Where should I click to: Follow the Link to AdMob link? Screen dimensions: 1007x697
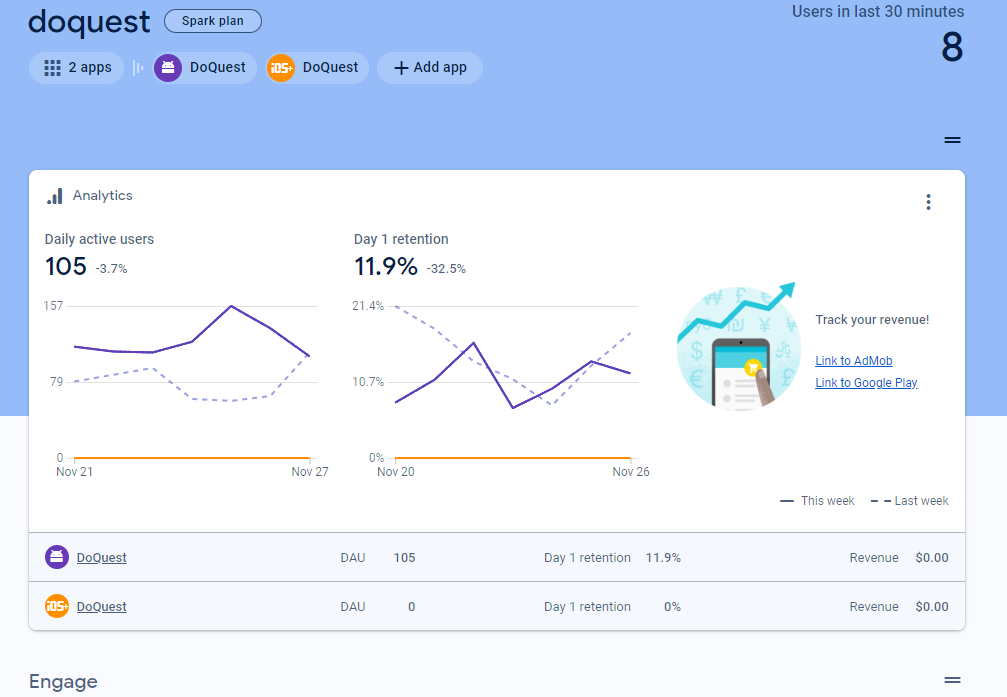tap(854, 360)
